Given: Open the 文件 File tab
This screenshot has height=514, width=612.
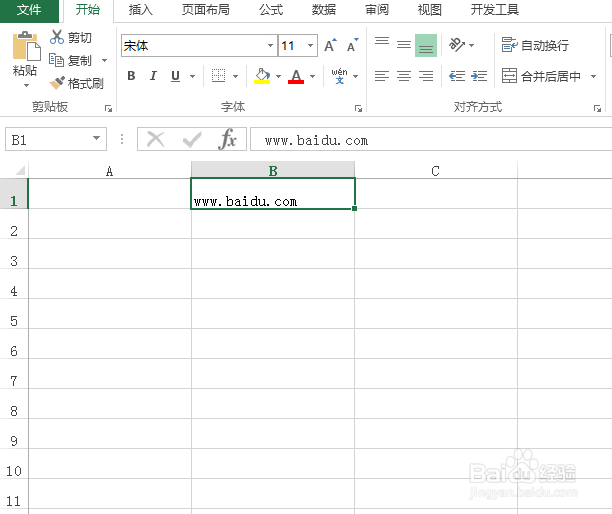Looking at the screenshot, I should point(29,10).
